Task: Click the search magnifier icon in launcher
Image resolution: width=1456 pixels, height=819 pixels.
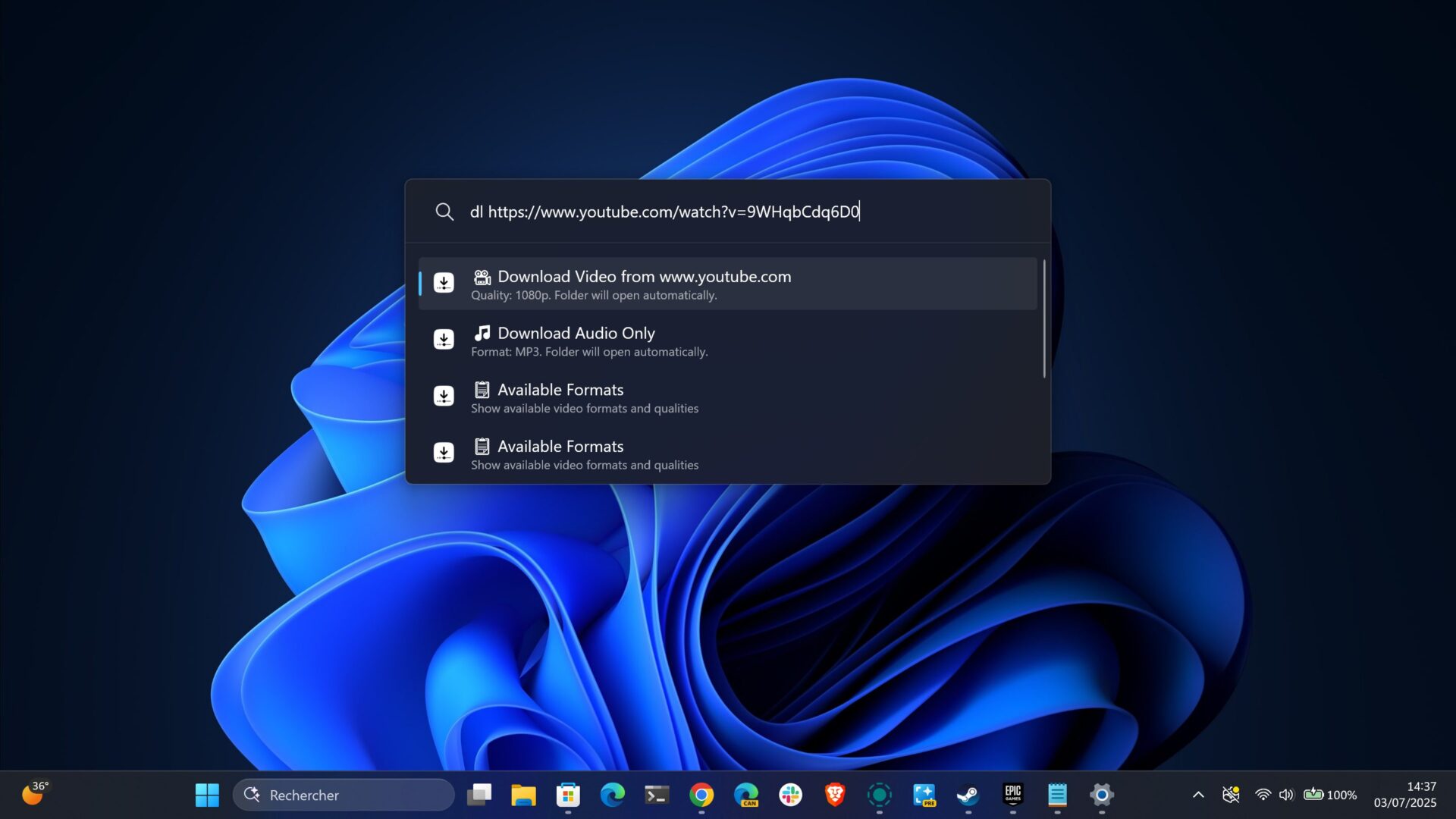Action: [x=444, y=212]
